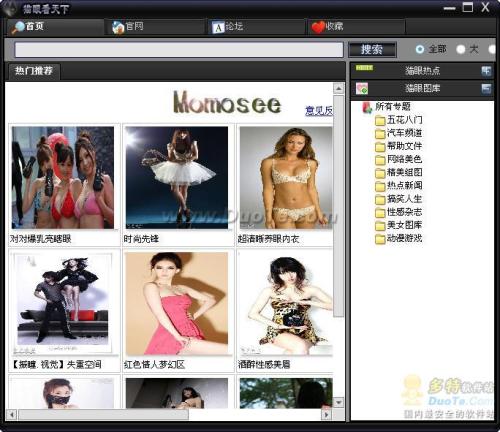
Task: Click the Momosee logo
Action: pos(227,102)
